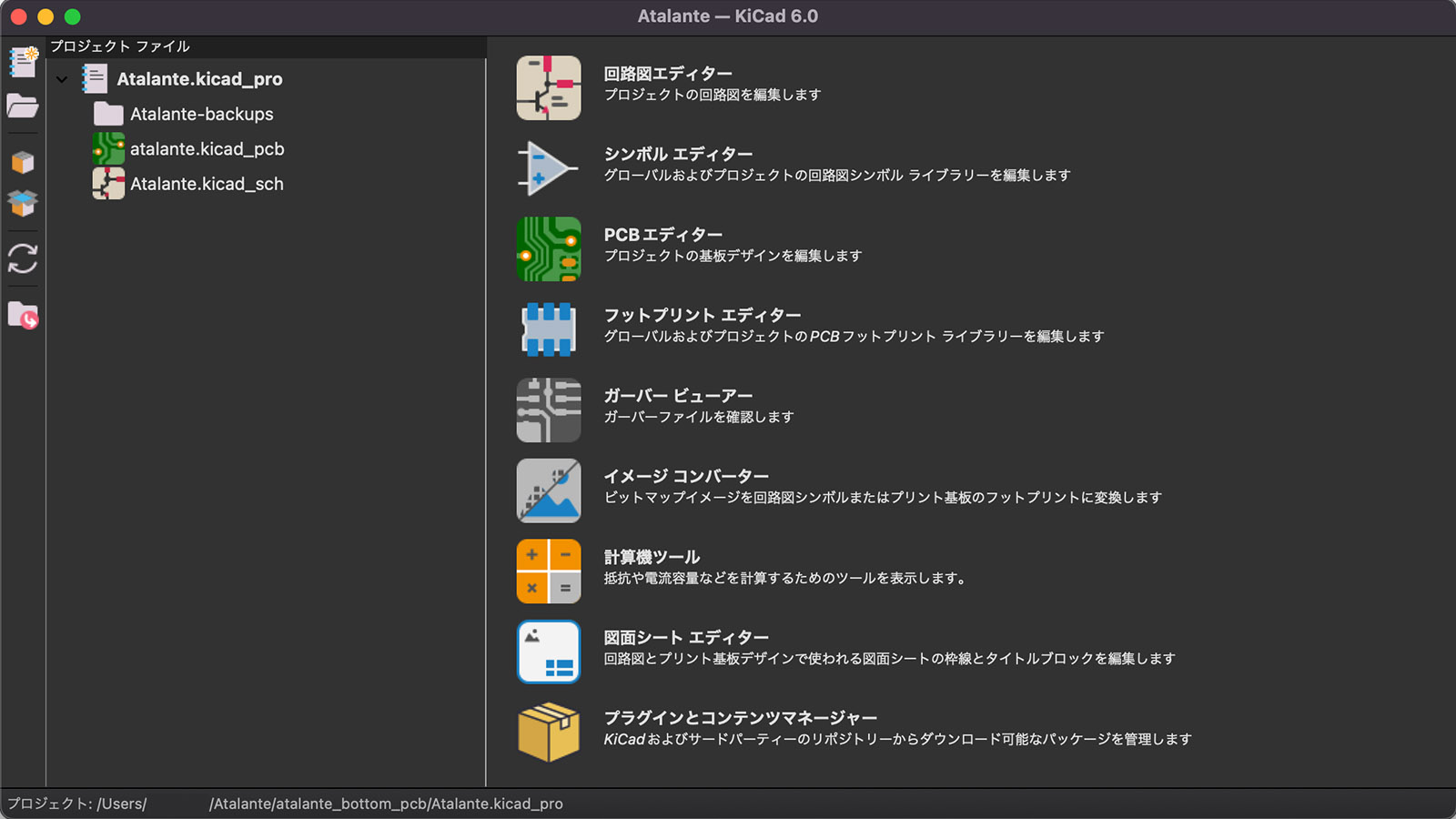Click the 図面シート エディター title

[x=687, y=637]
